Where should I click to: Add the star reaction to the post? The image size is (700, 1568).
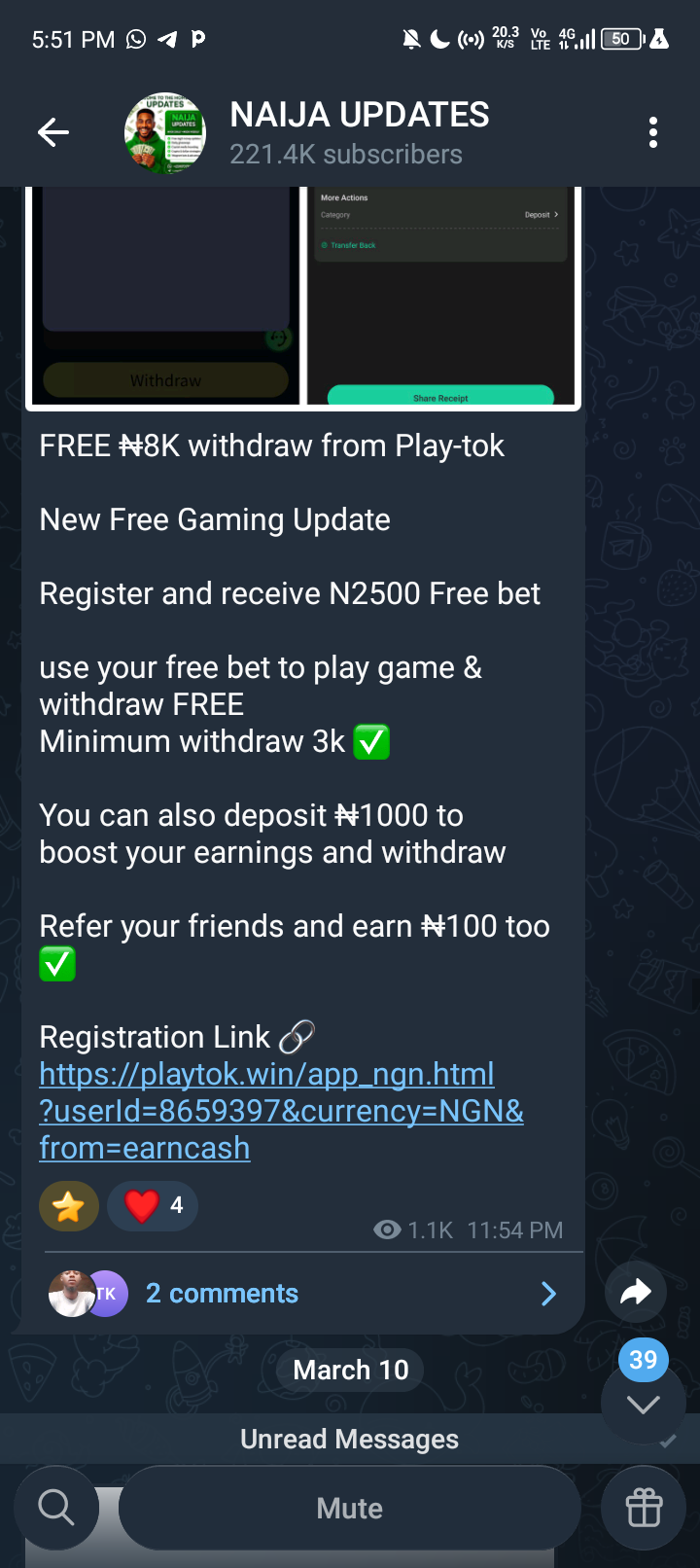pyautogui.click(x=69, y=1206)
